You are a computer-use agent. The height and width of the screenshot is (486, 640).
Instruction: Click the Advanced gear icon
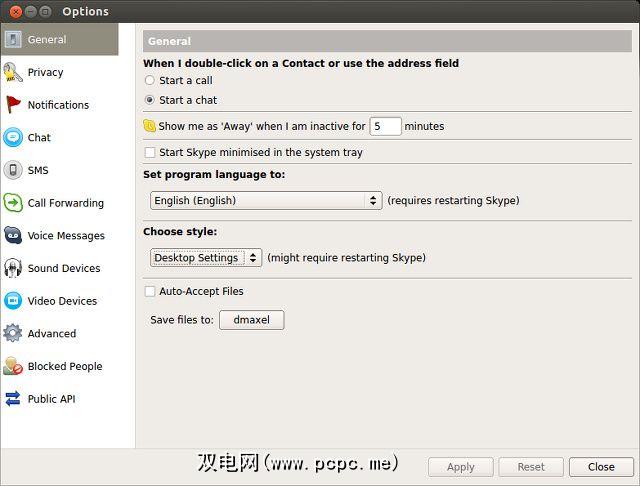tap(13, 333)
